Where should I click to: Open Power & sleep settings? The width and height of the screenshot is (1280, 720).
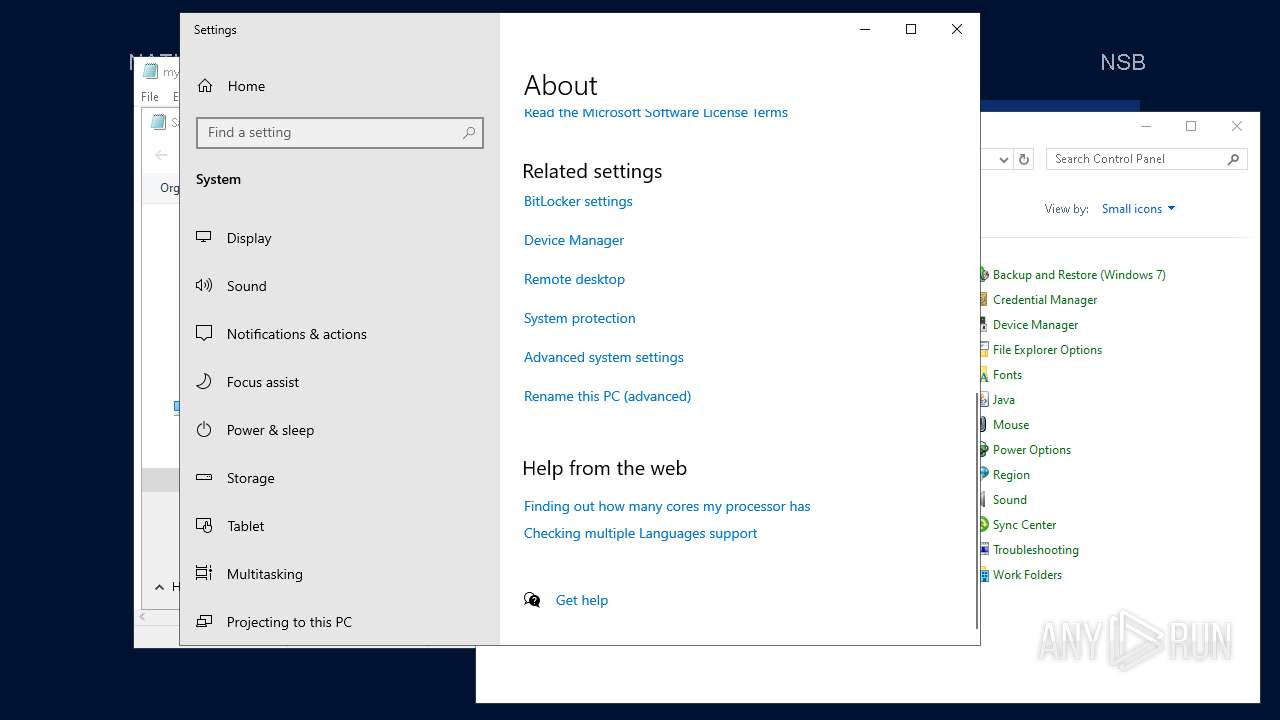pos(339,430)
